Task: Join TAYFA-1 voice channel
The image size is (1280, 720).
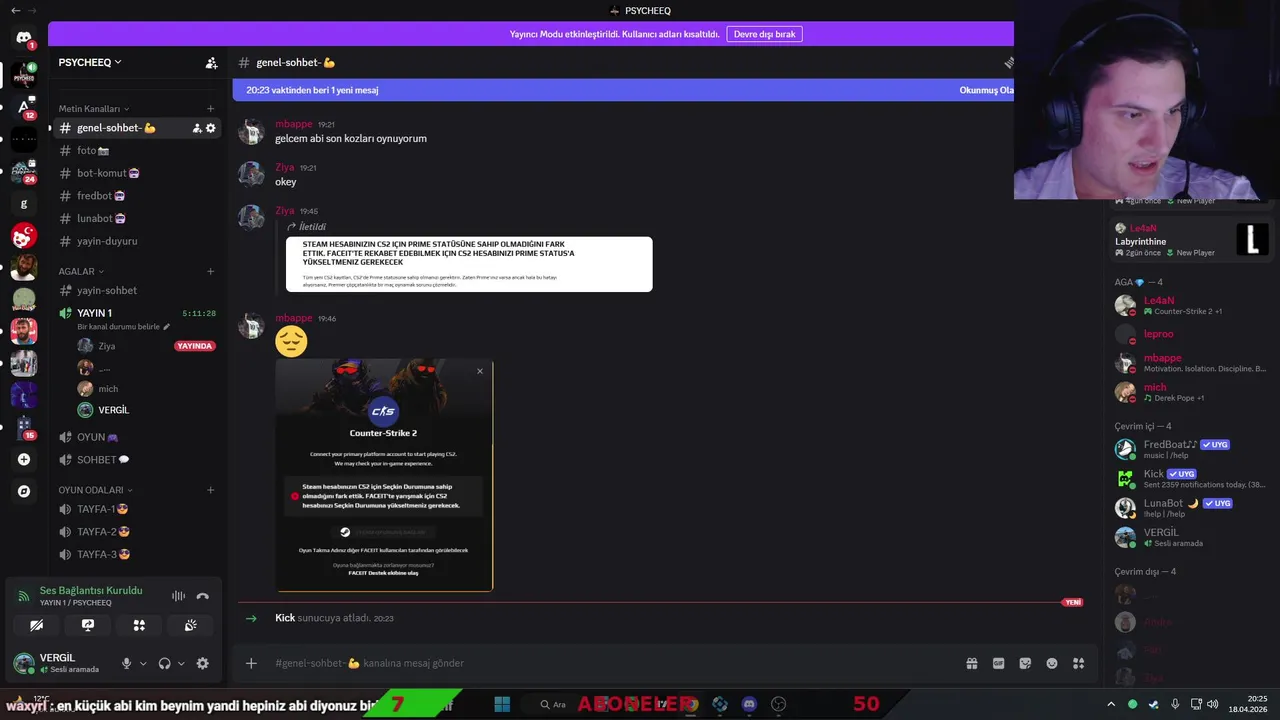Action: pos(137,509)
